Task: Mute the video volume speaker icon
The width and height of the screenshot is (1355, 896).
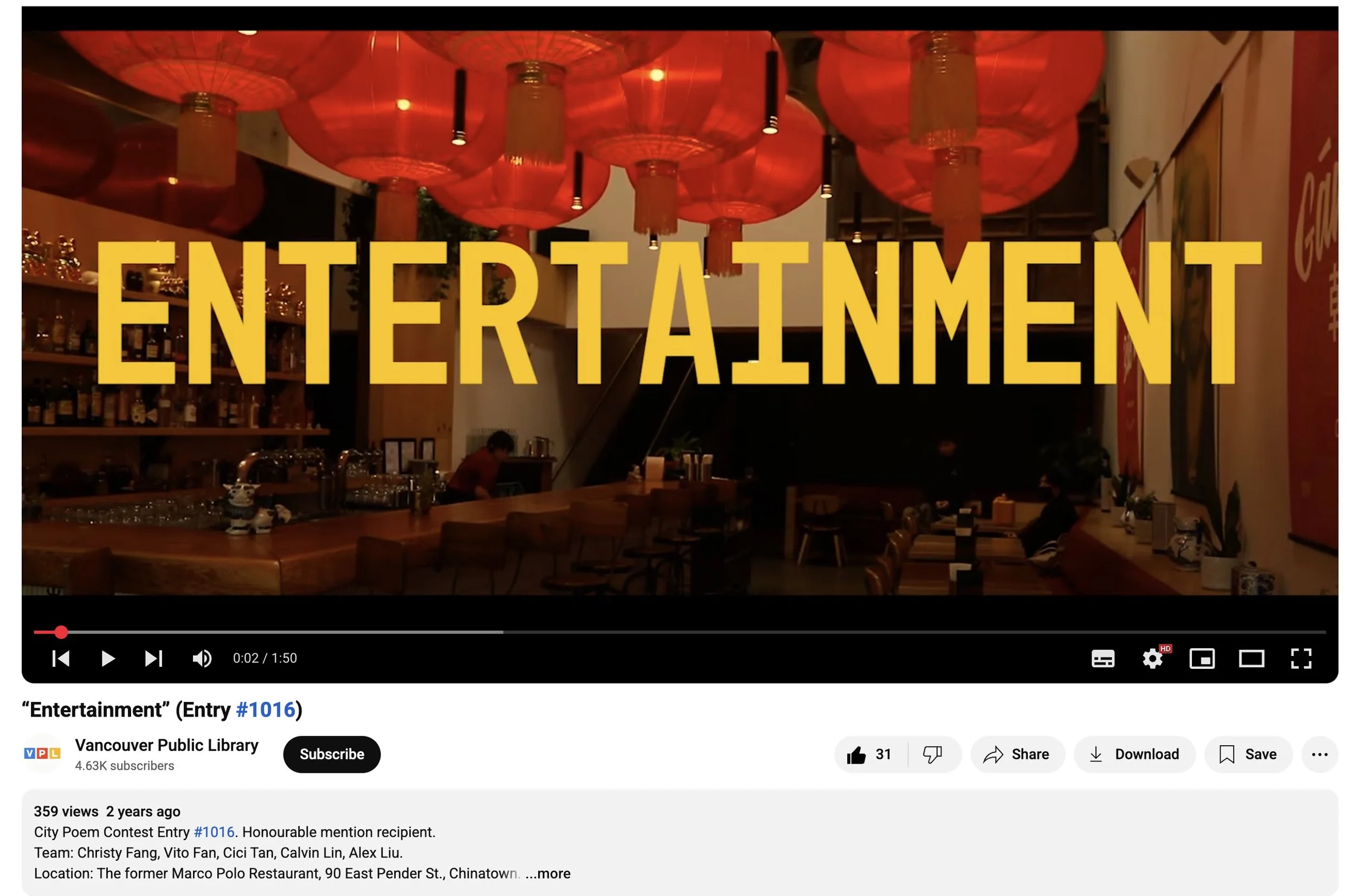Action: click(202, 658)
